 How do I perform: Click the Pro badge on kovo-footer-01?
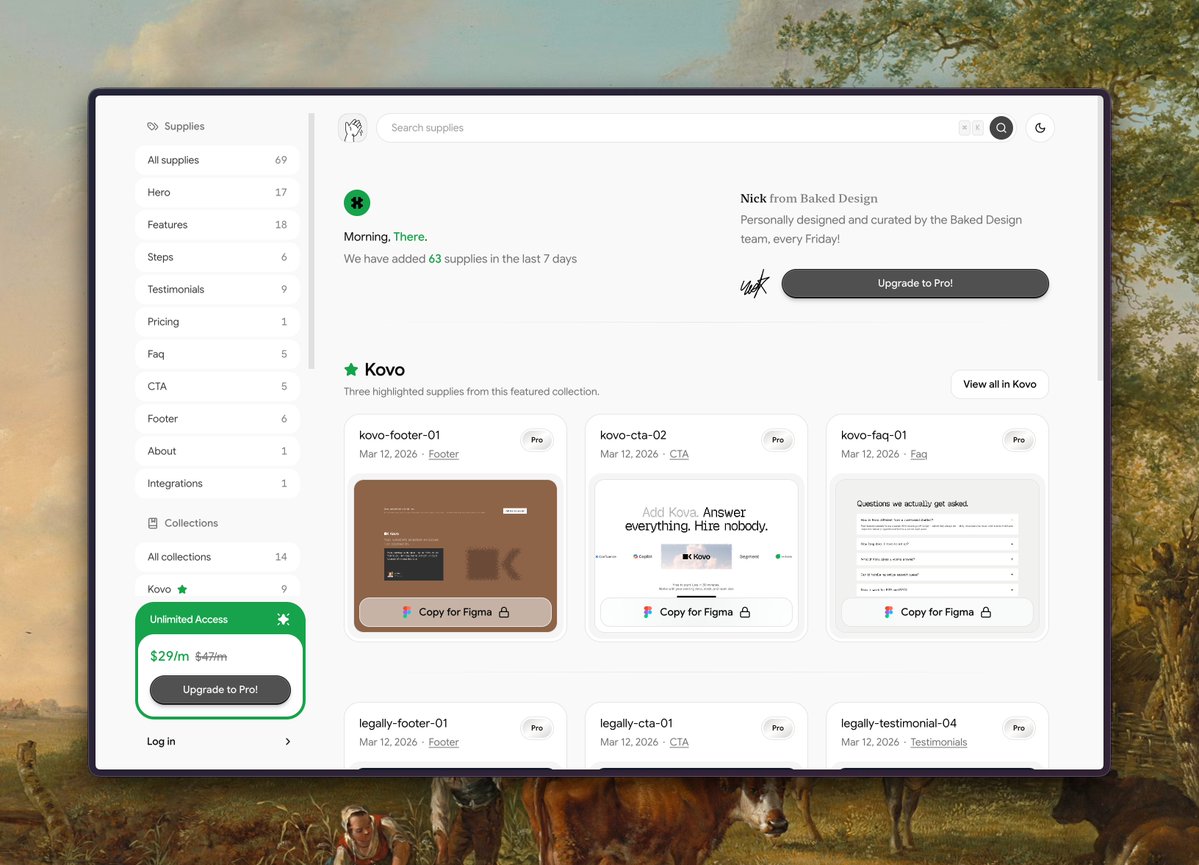[x=537, y=440]
